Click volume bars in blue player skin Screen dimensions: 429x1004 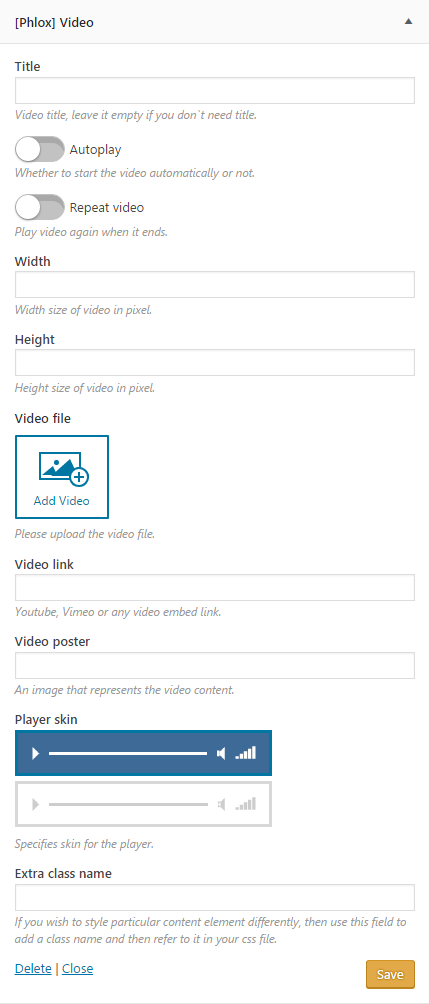(246, 753)
